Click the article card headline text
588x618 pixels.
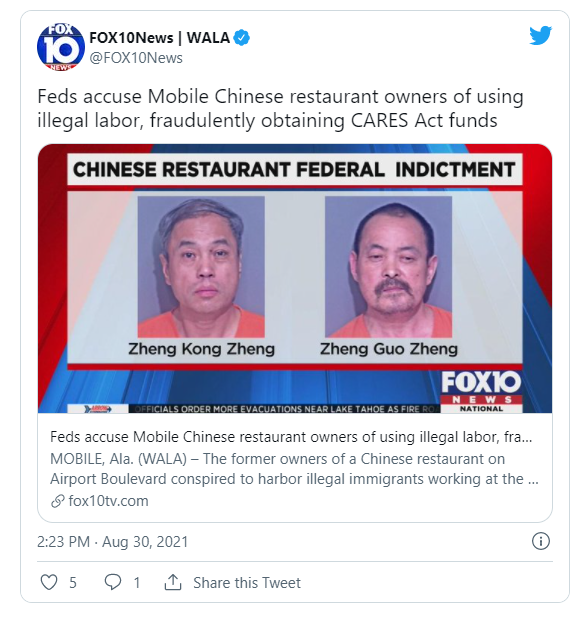click(x=291, y=437)
